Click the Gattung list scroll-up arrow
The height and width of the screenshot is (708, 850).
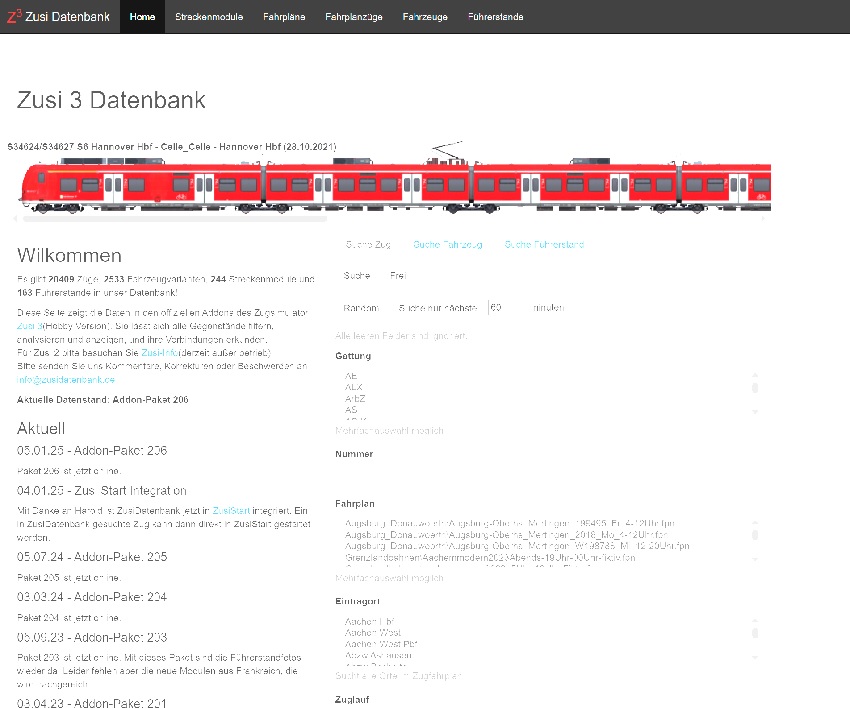point(755,374)
